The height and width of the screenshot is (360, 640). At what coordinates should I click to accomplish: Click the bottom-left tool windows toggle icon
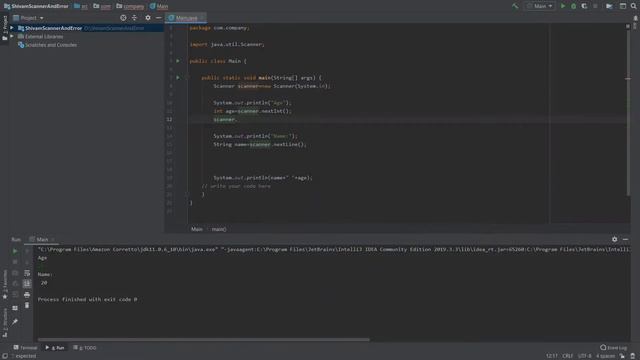pos(4,356)
